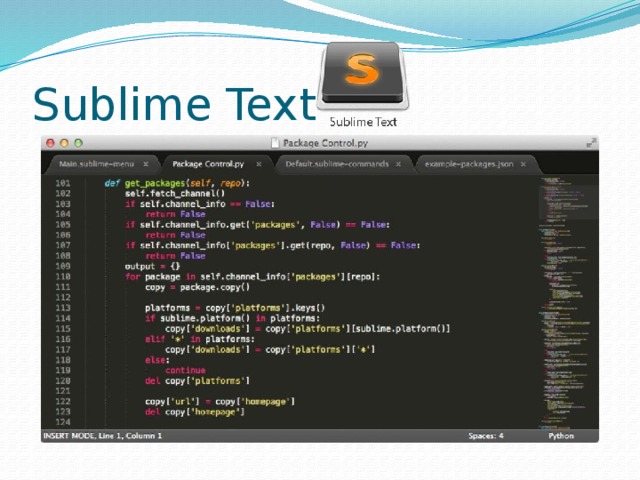640x480 pixels.
Task: Click the document icon beside Package Control.py title
Action: pyautogui.click(x=276, y=143)
